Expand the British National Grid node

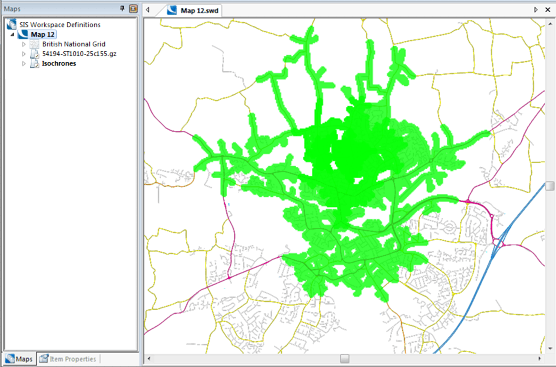coord(24,44)
